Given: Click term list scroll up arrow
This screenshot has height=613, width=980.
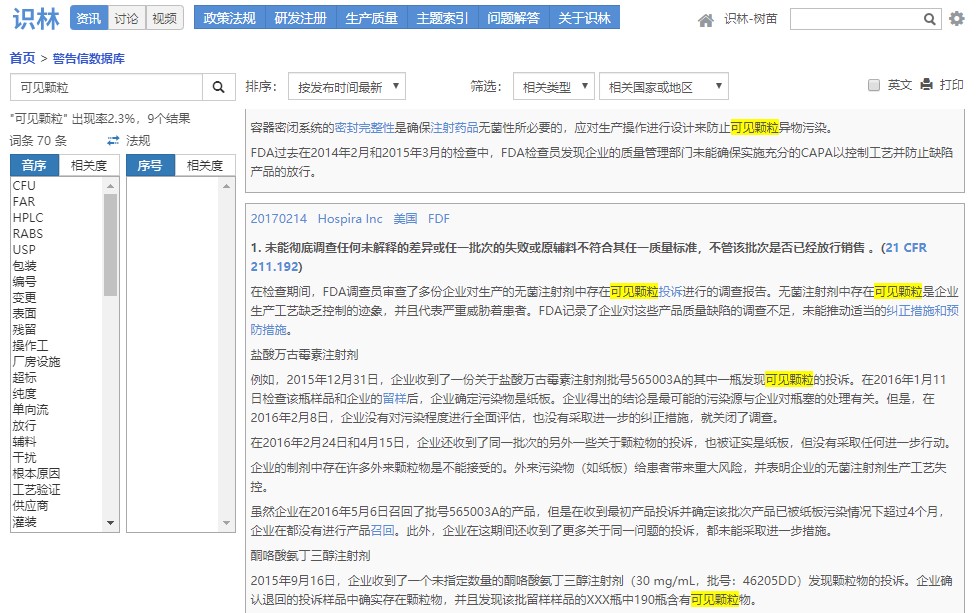Looking at the screenshot, I should [111, 186].
